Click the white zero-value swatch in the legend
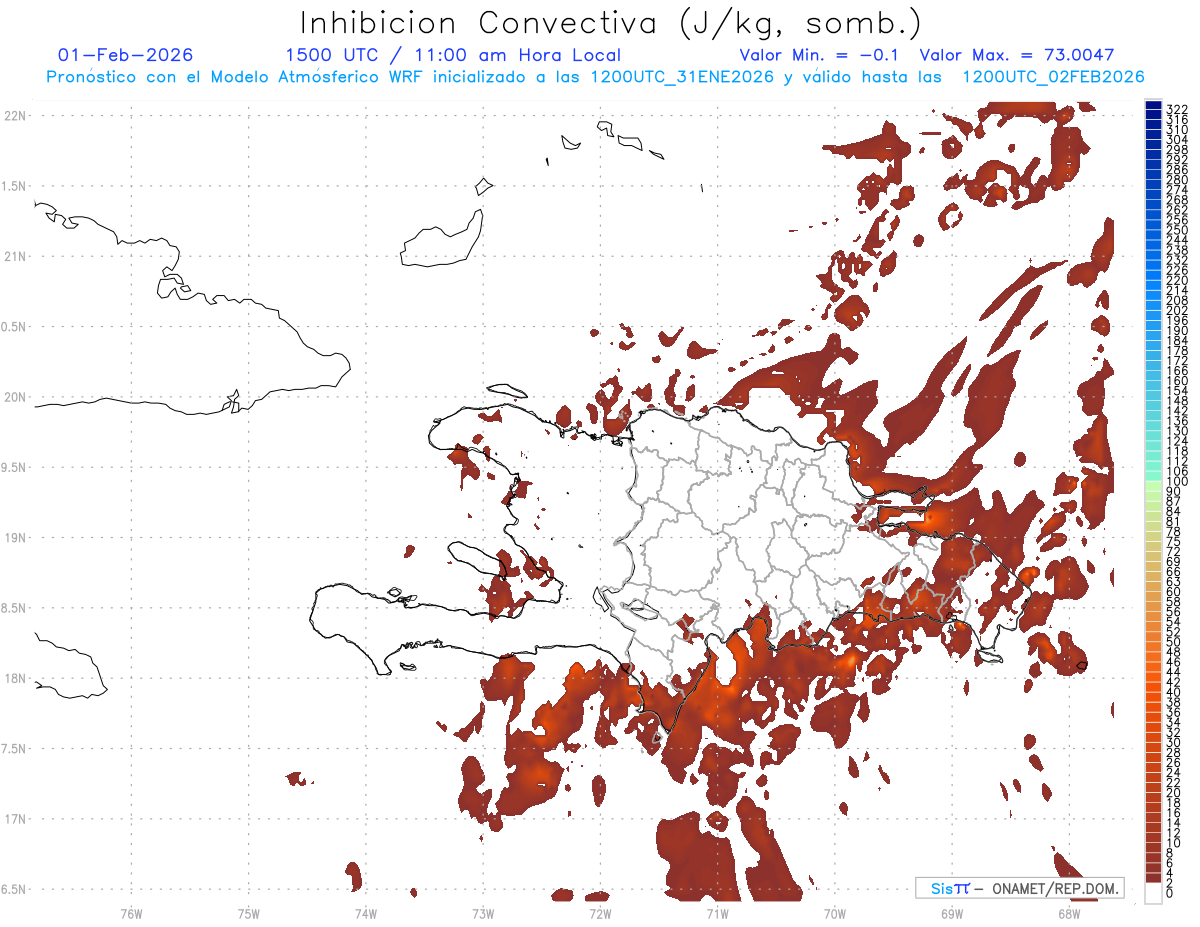1200x927 pixels. coord(1153,893)
